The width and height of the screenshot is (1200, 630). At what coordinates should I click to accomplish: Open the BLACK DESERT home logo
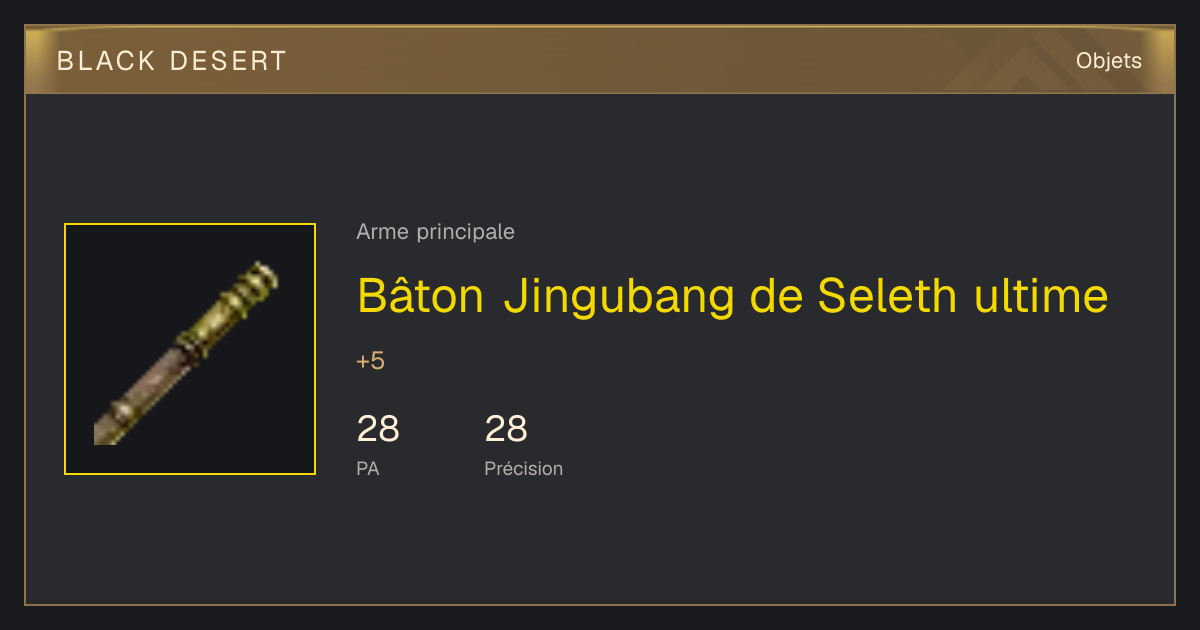pos(172,61)
